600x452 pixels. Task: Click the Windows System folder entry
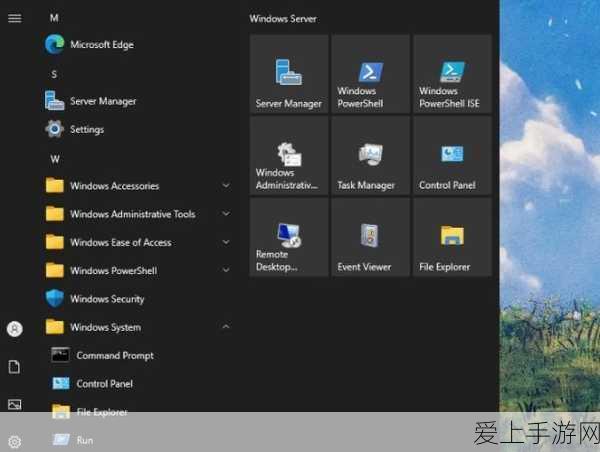click(x=137, y=327)
